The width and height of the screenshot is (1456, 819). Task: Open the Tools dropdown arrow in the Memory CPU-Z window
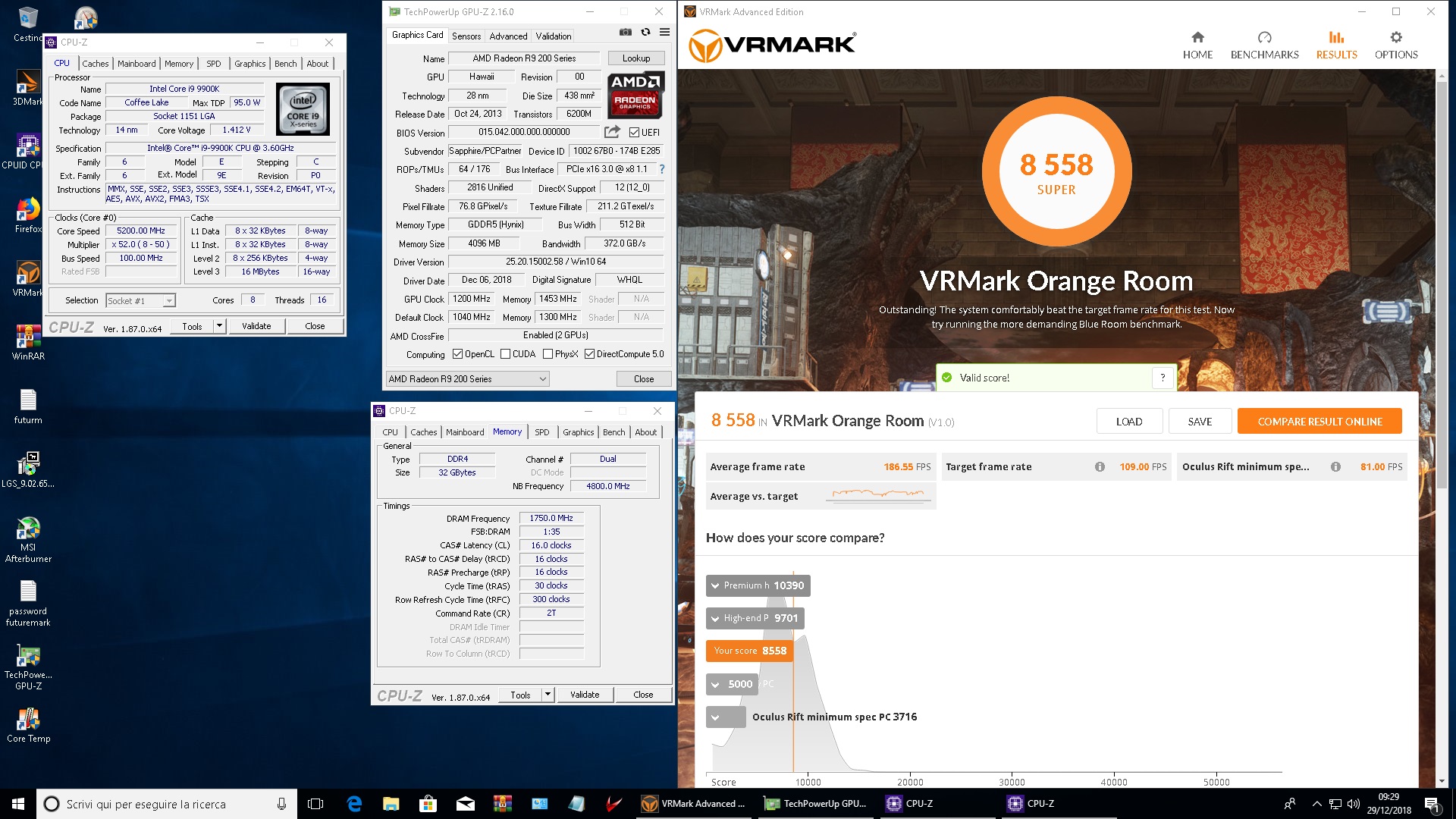548,695
